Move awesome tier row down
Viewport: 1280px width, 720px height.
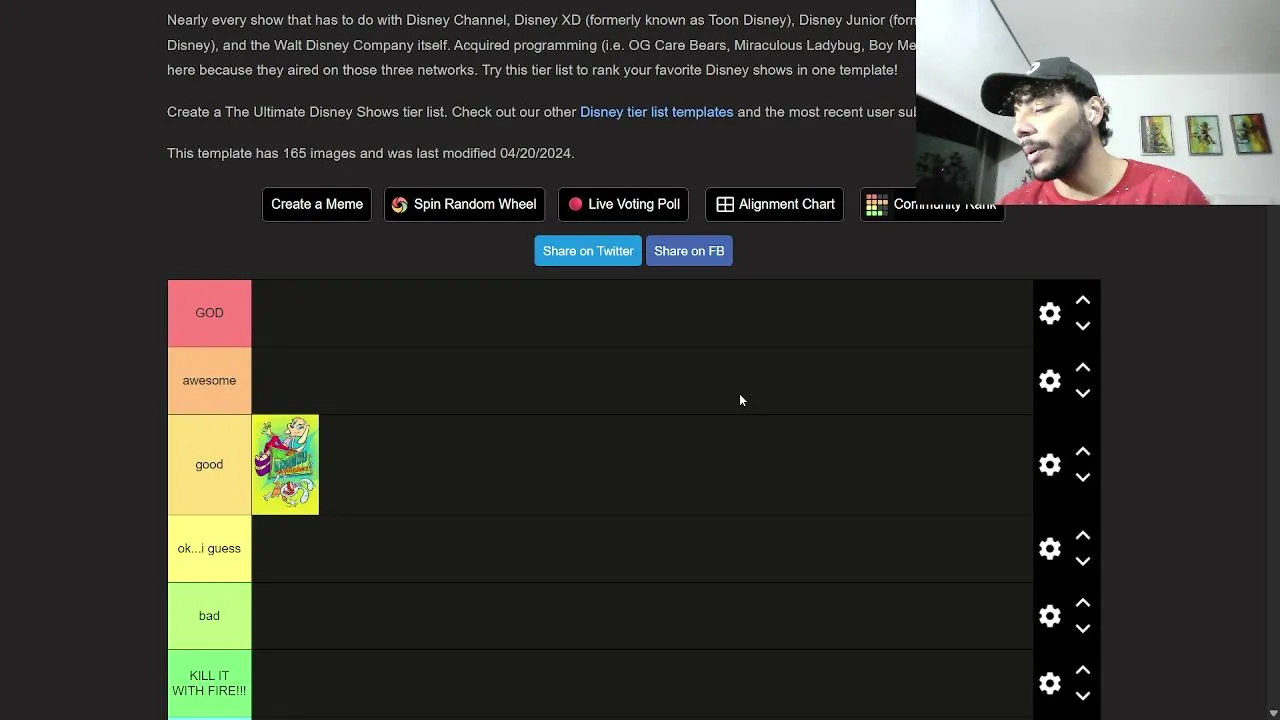(1082, 394)
